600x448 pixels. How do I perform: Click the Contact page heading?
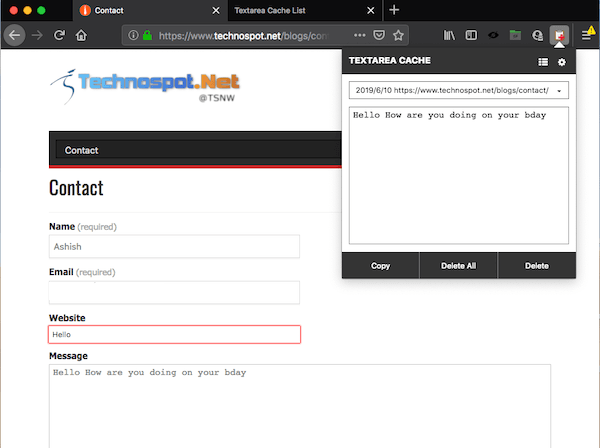[x=76, y=188]
